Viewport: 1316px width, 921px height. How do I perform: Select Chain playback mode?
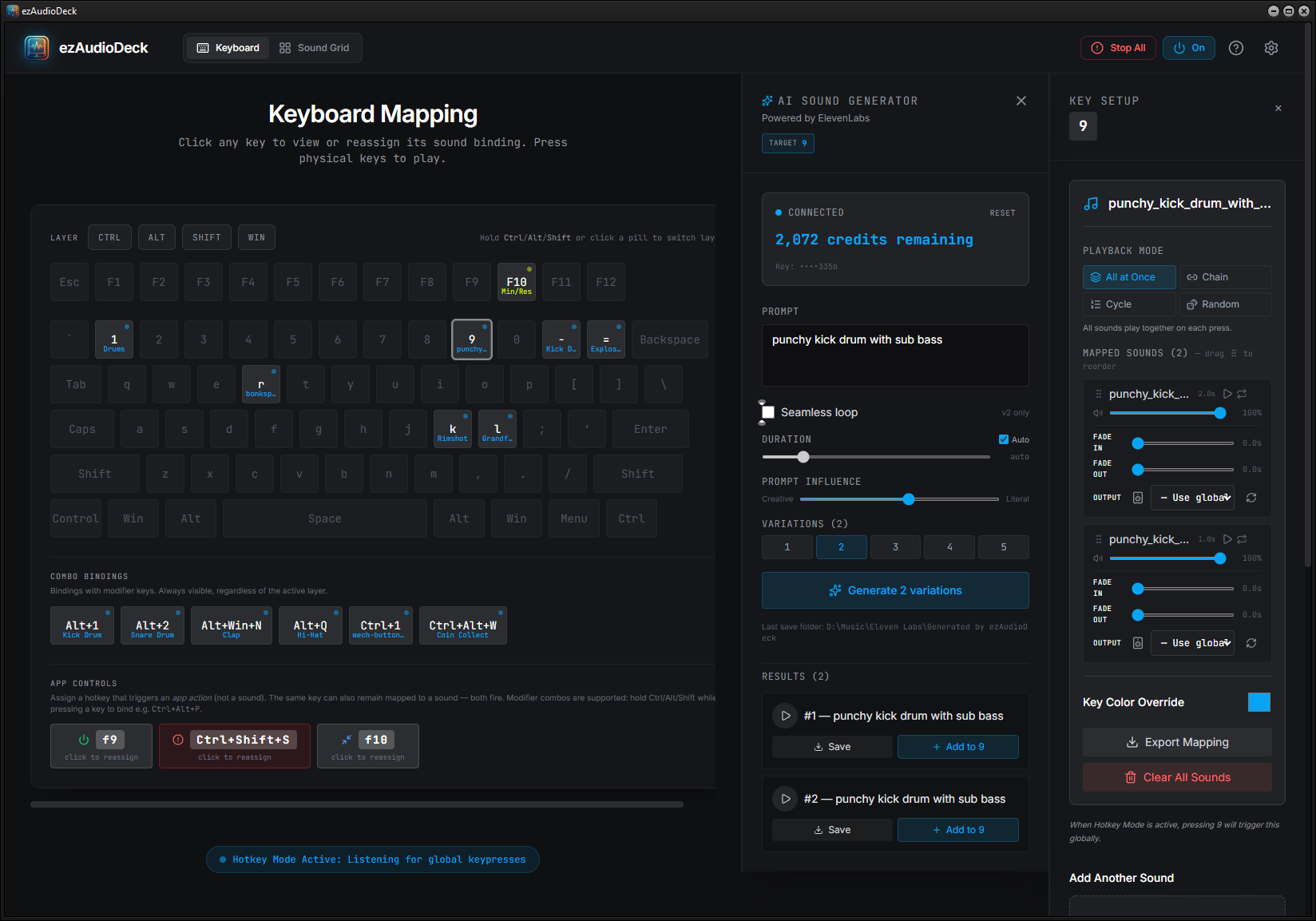click(x=1225, y=277)
